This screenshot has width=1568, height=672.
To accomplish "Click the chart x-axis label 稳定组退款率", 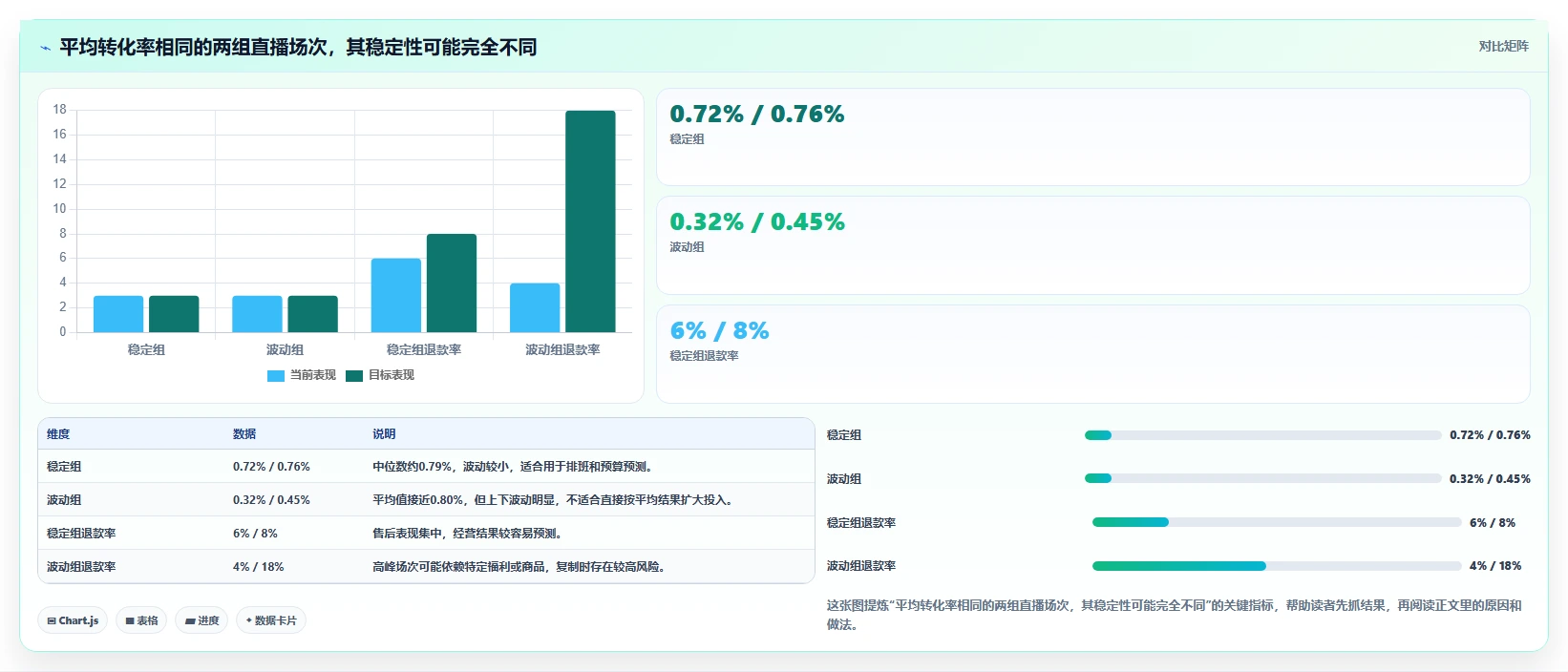I will point(424,350).
